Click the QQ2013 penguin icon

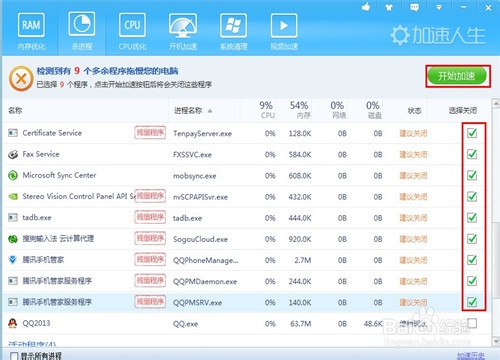pyautogui.click(x=13, y=323)
